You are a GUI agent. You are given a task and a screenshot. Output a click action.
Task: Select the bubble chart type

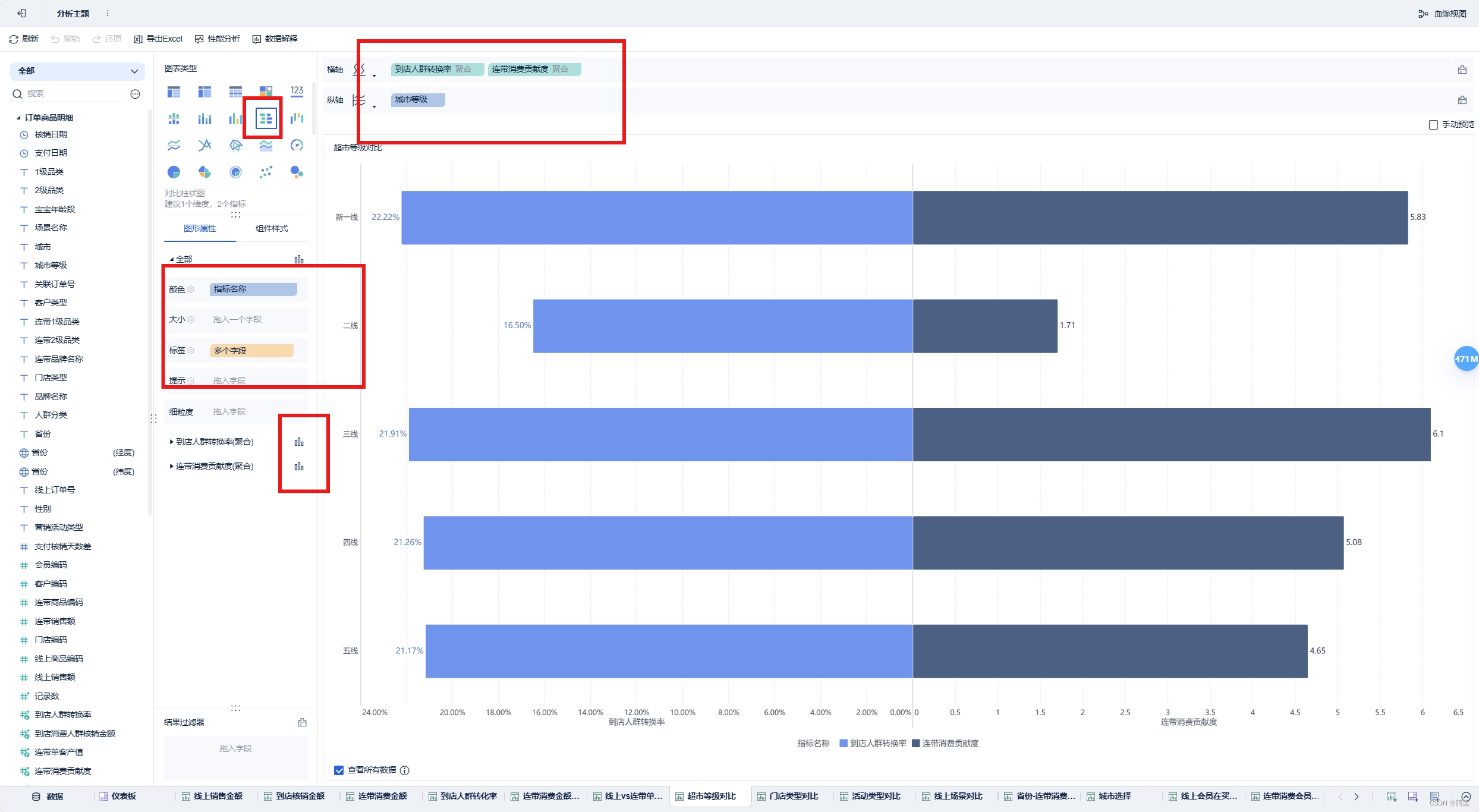coord(297,172)
